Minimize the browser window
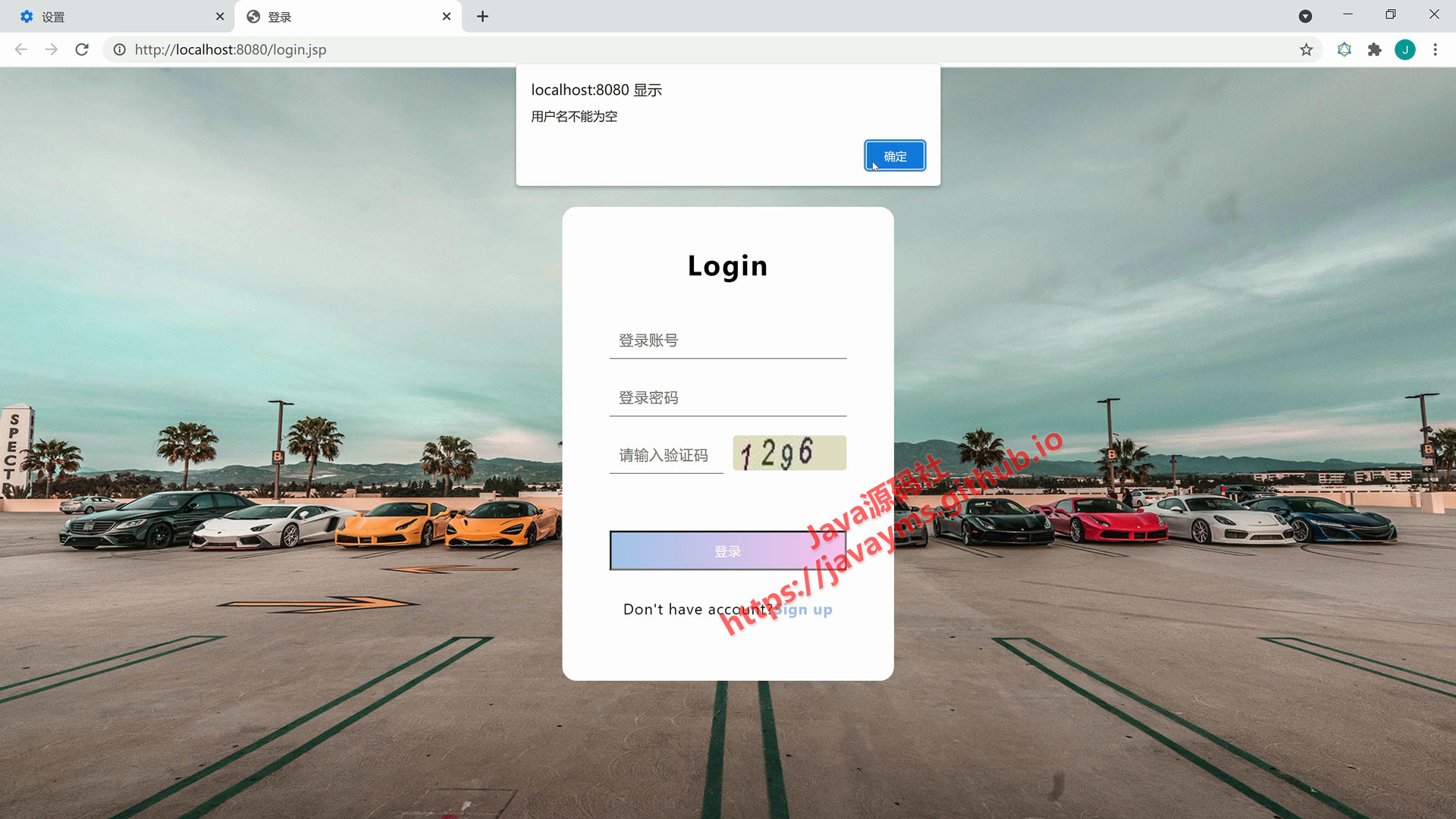1456x819 pixels. (1348, 14)
